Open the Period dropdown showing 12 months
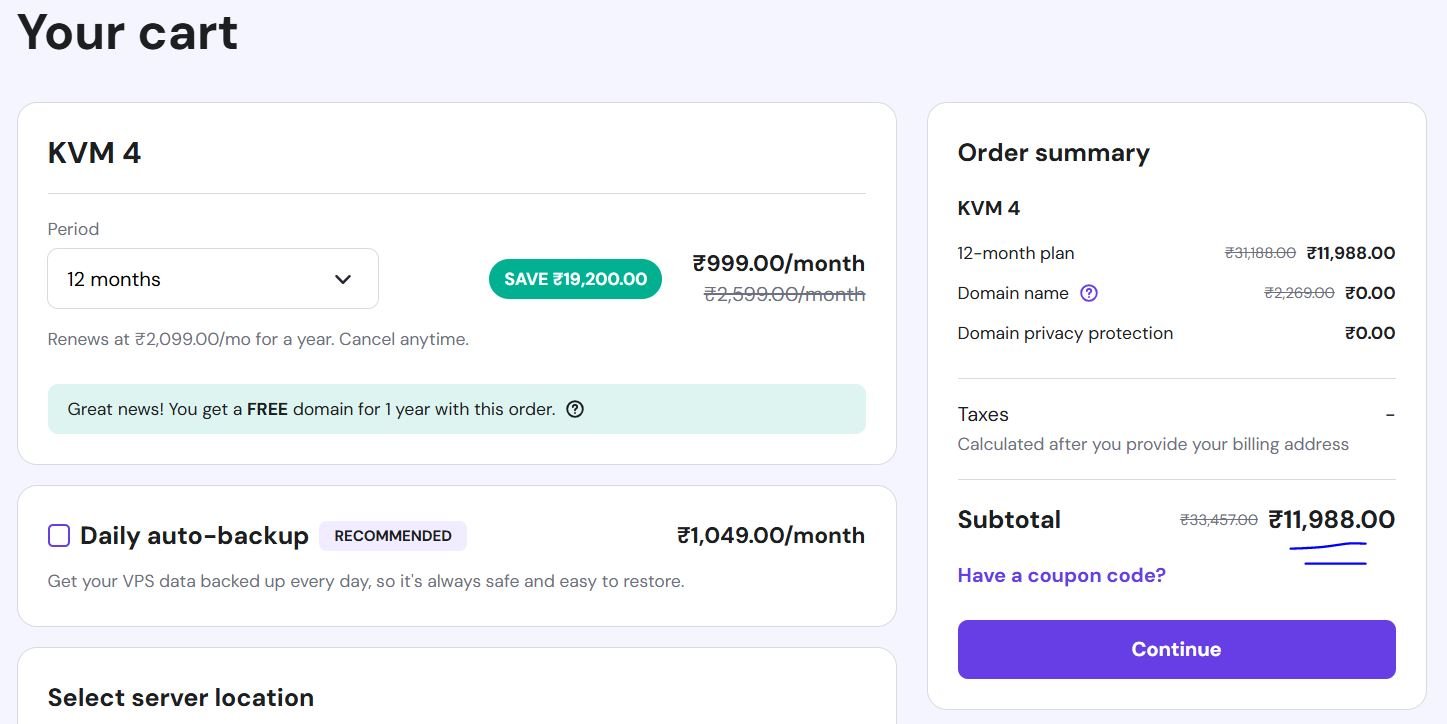Screen dimensions: 1447x724 [x=213, y=279]
